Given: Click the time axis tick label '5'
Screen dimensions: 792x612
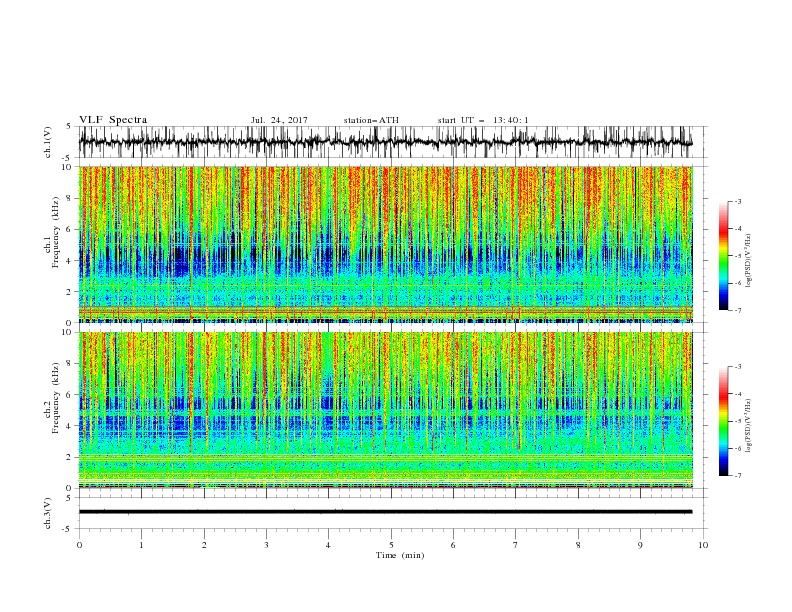Looking at the screenshot, I should 391,545.
